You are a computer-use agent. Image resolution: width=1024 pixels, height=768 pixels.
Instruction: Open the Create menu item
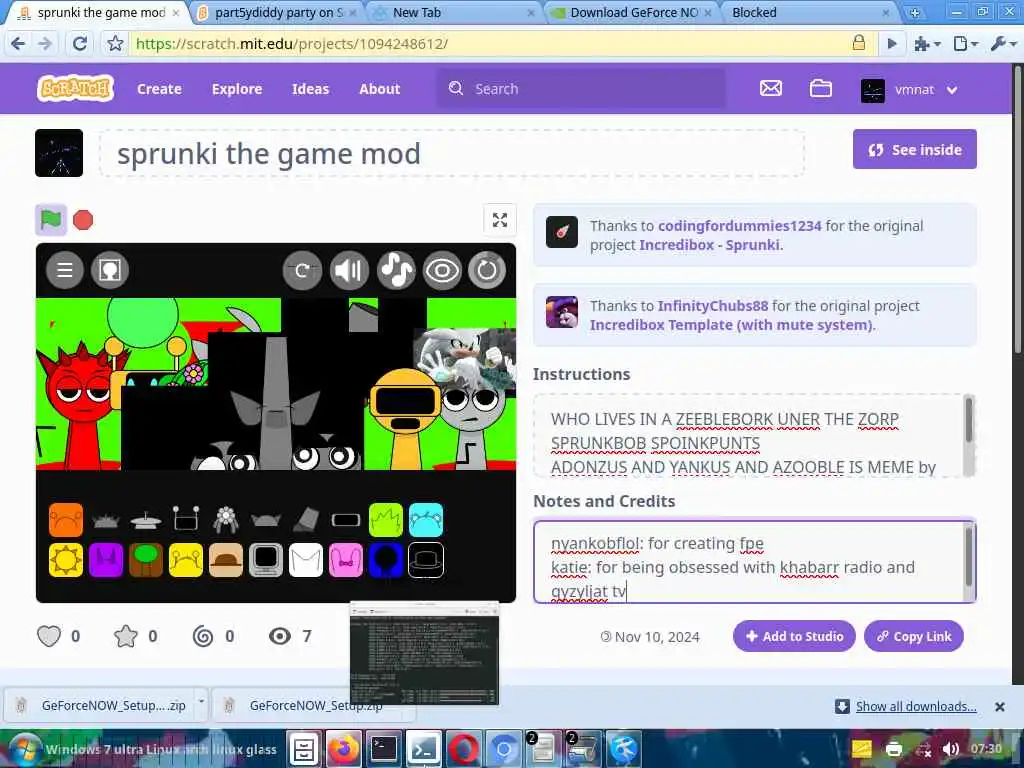point(159,89)
